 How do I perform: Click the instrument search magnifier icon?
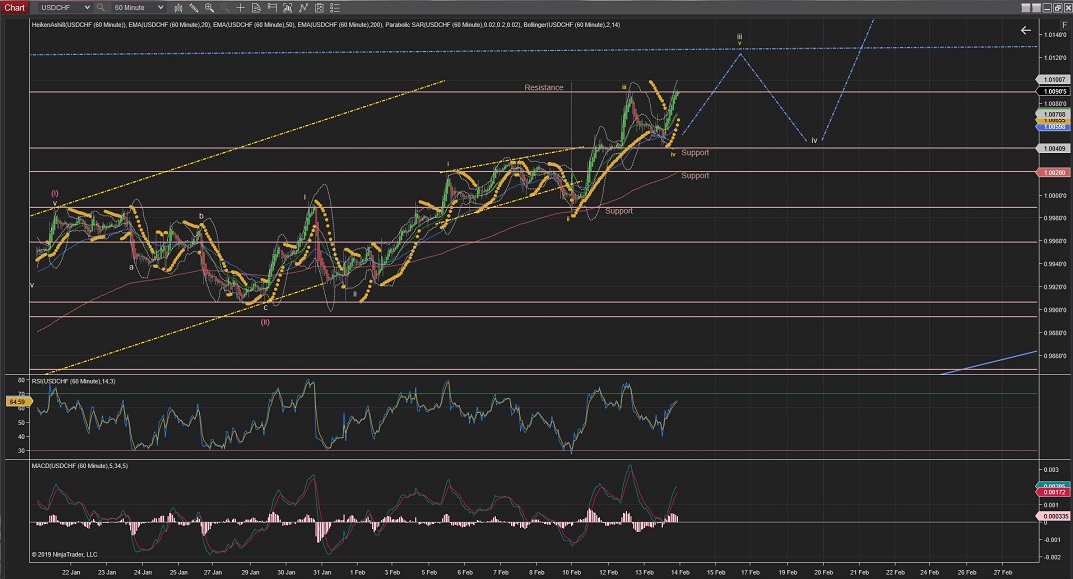click(101, 8)
